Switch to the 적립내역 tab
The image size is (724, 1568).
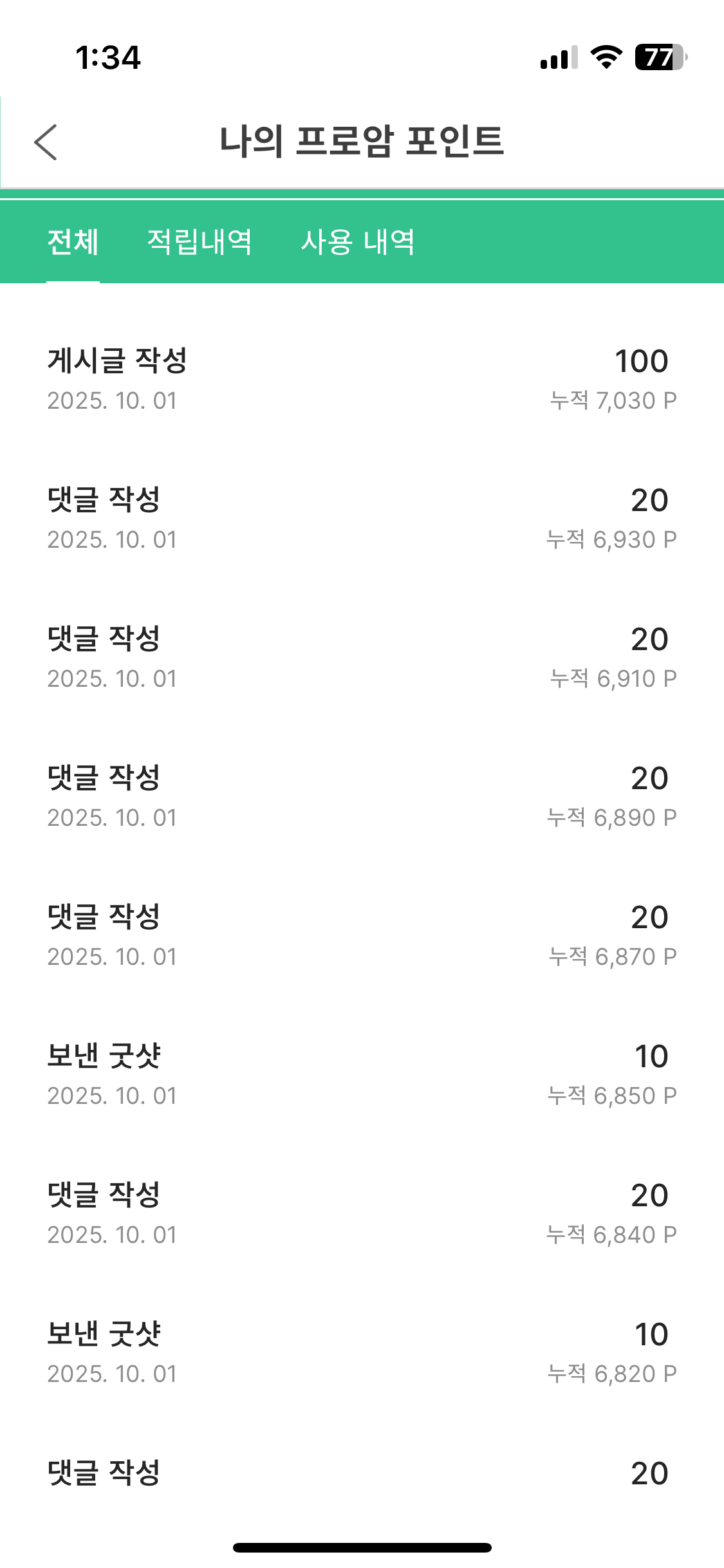click(200, 243)
